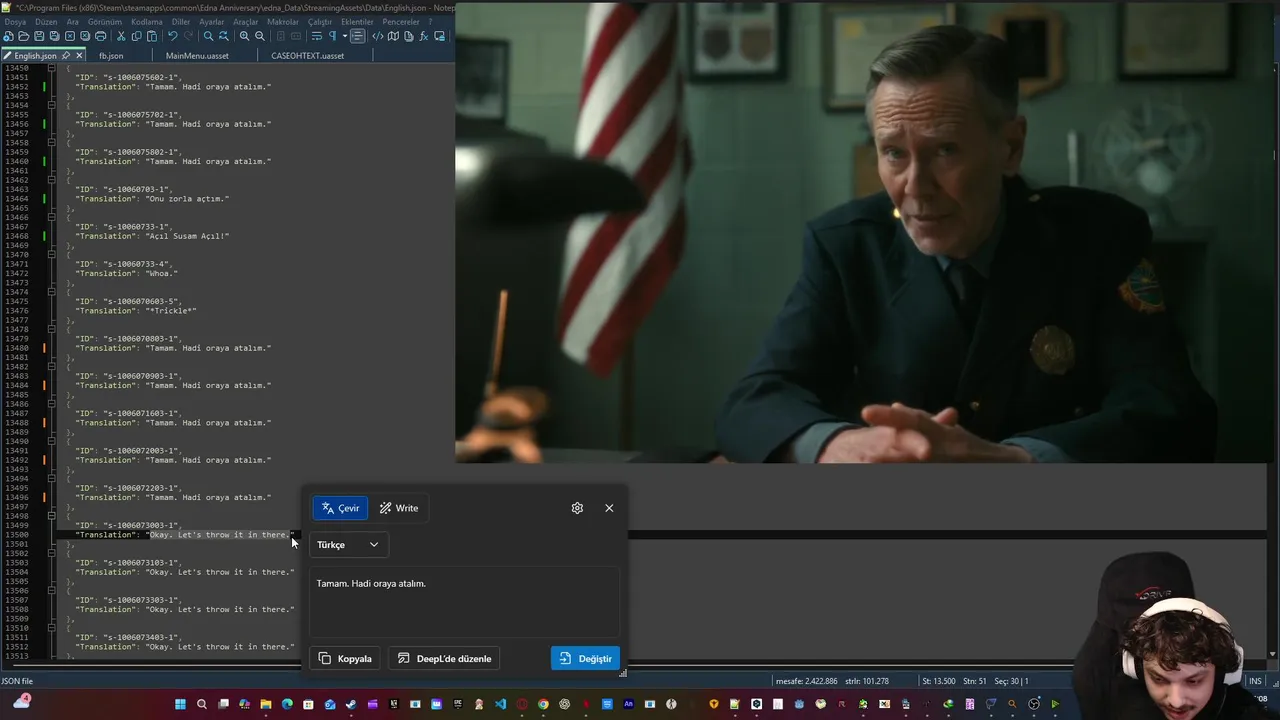Viewport: 1280px width, 720px height.
Task: Close the DeepL translation popup
Action: (609, 508)
